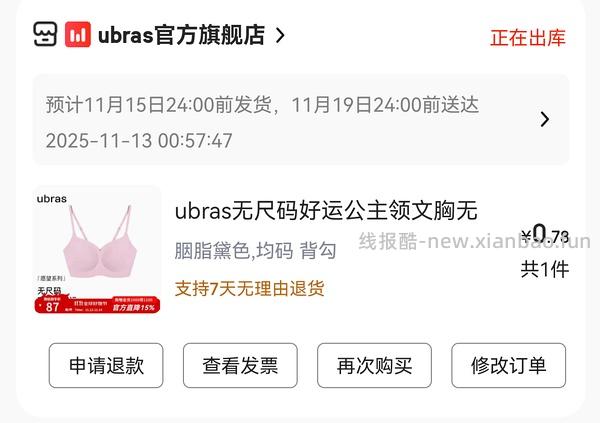The height and width of the screenshot is (423, 600).
Task: Tap the ubras logo text on thumbnail
Action: click(x=52, y=199)
